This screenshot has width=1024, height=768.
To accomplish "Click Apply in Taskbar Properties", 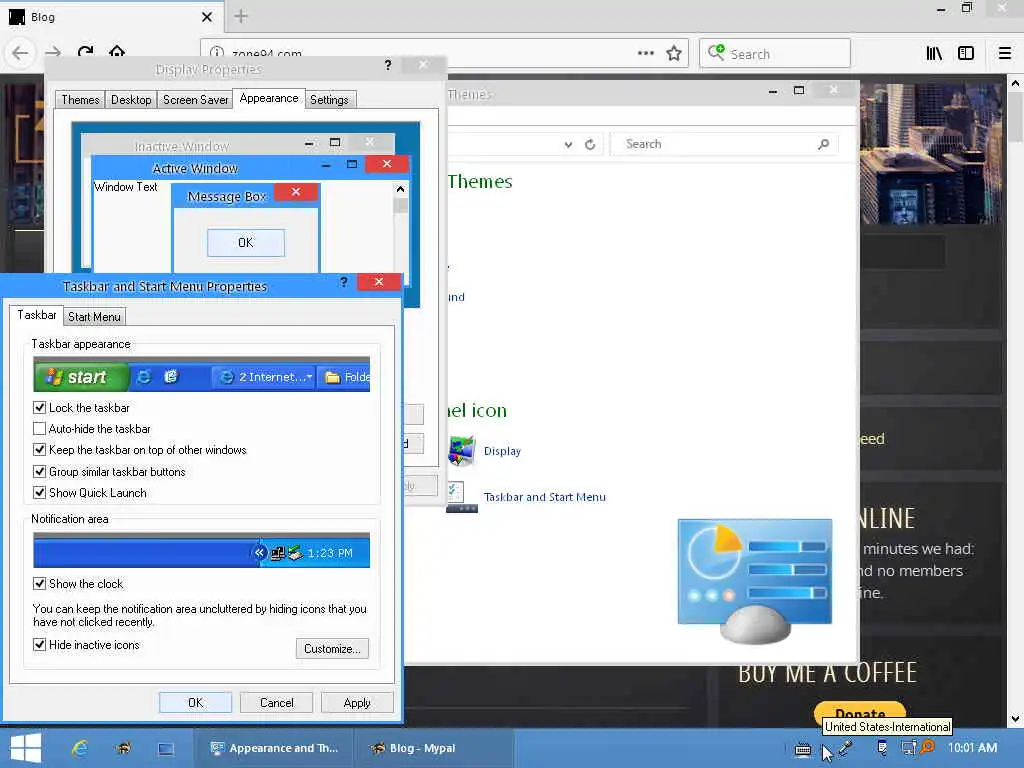I will pyautogui.click(x=357, y=703).
